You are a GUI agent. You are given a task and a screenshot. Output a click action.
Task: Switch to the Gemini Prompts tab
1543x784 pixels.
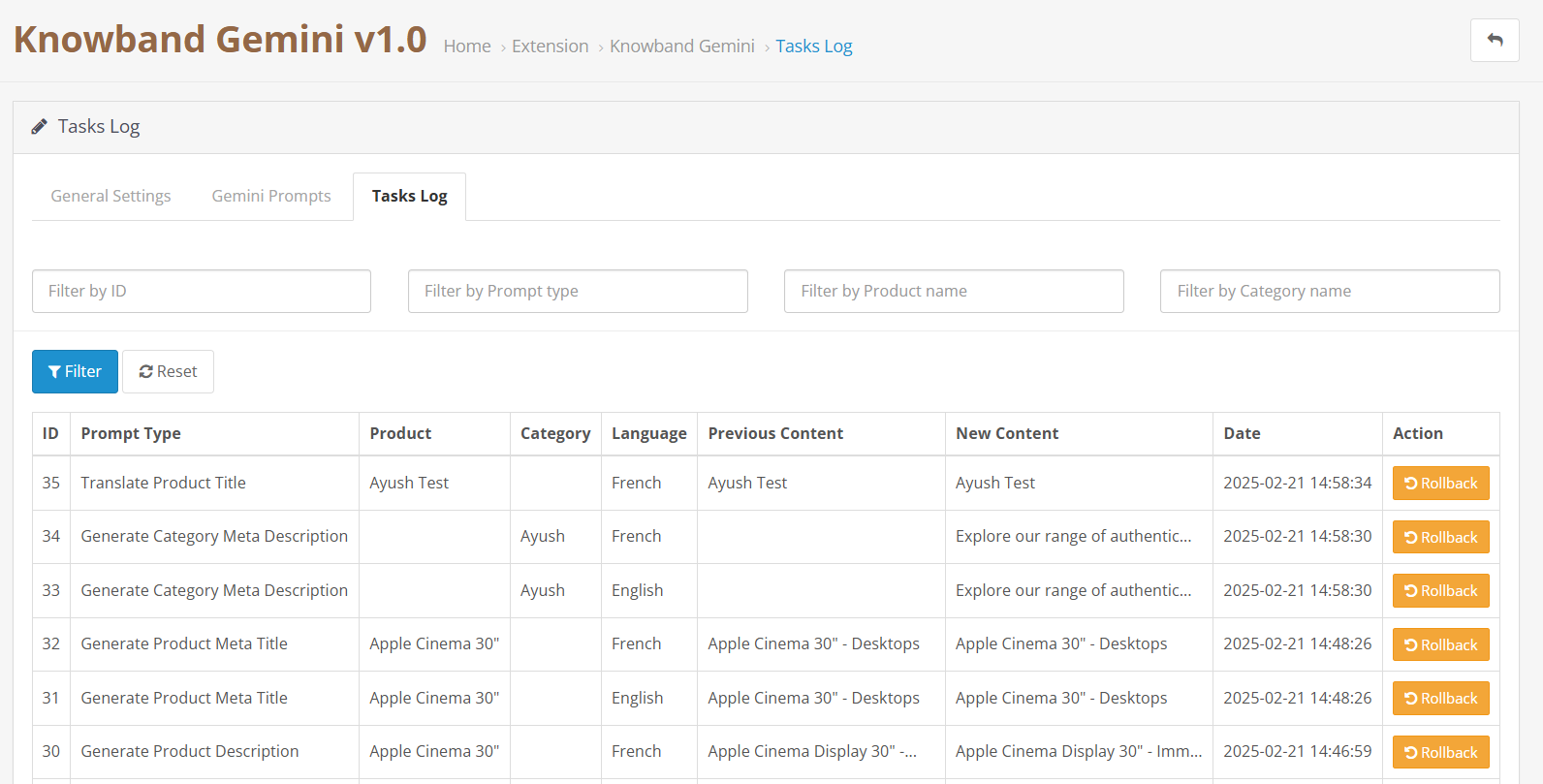pyautogui.click(x=271, y=196)
